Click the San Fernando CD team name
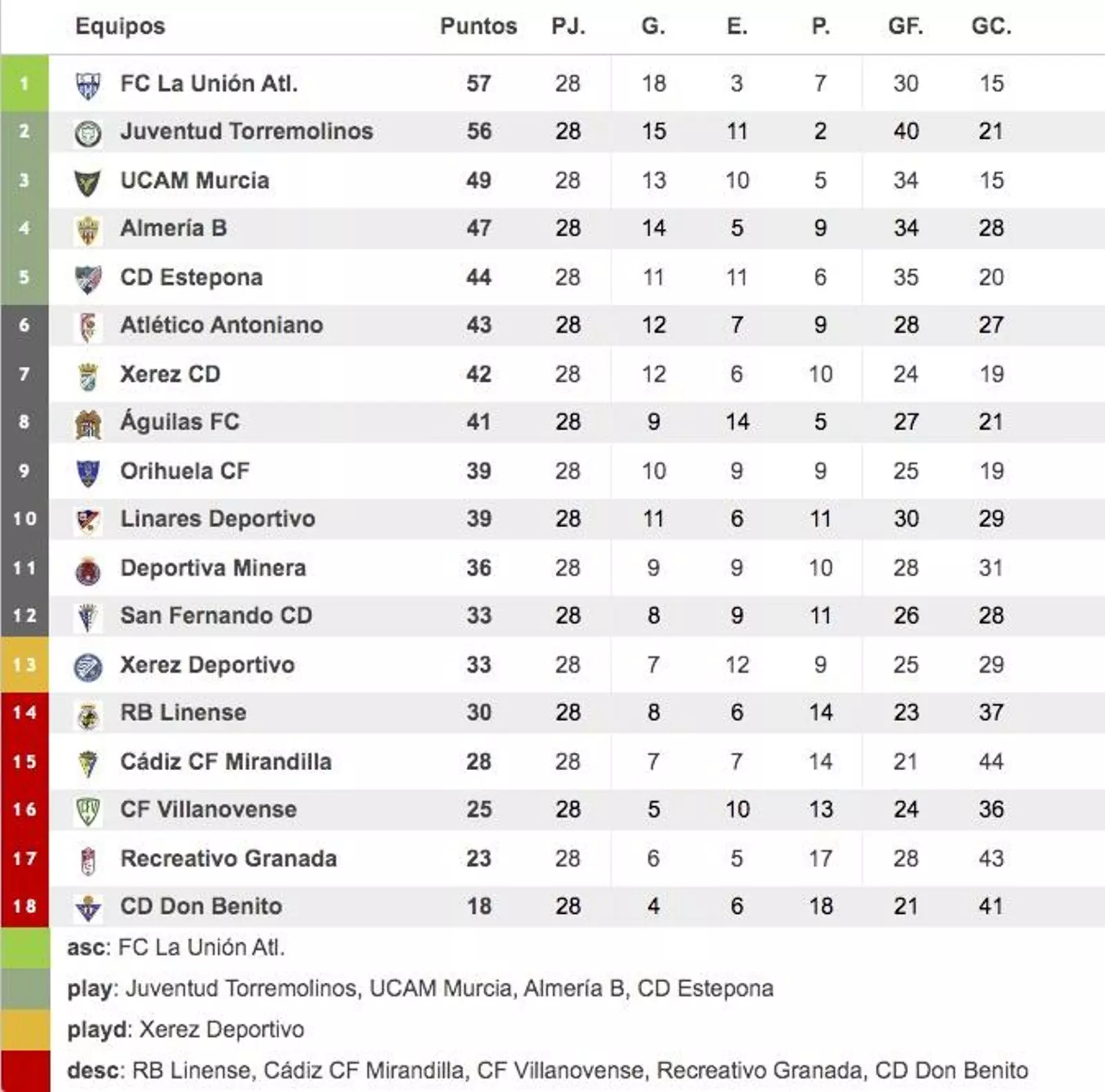 tap(216, 615)
